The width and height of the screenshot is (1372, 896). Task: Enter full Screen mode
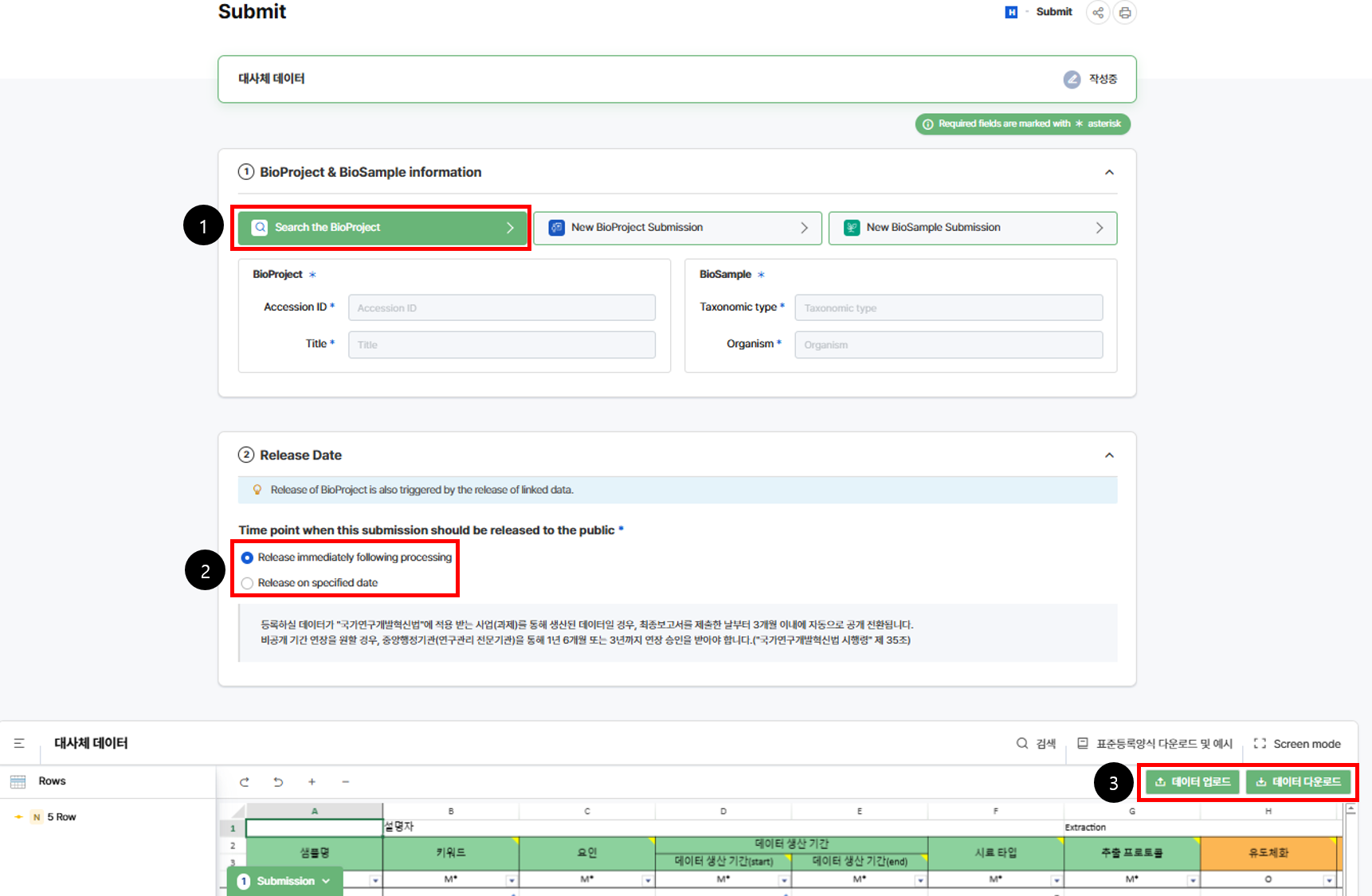pyautogui.click(x=1297, y=744)
